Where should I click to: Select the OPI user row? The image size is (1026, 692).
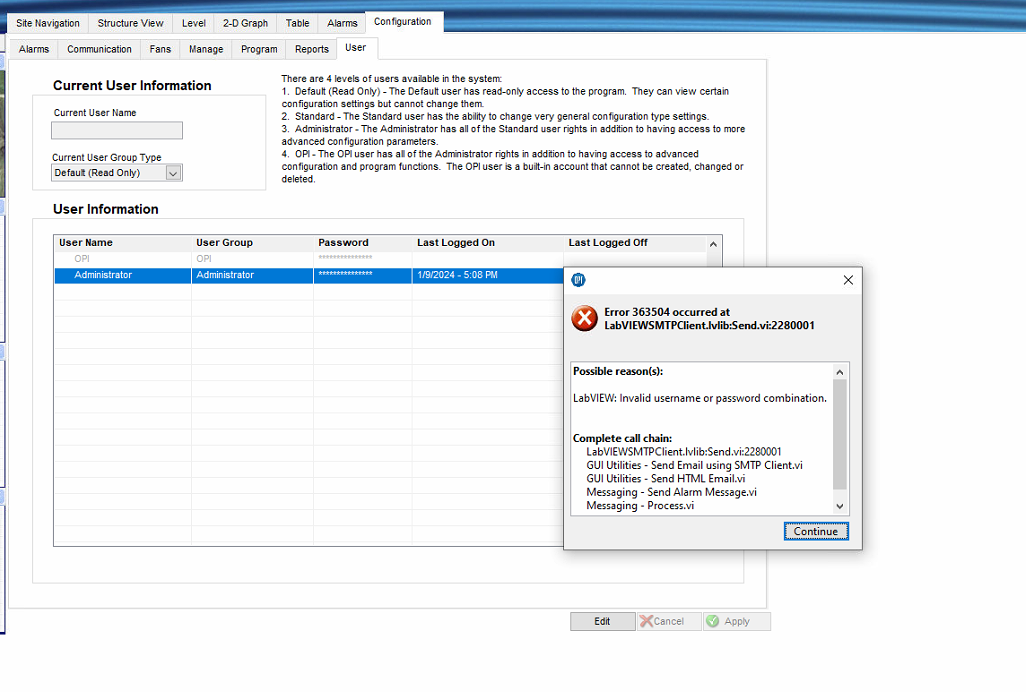pyautogui.click(x=150, y=258)
